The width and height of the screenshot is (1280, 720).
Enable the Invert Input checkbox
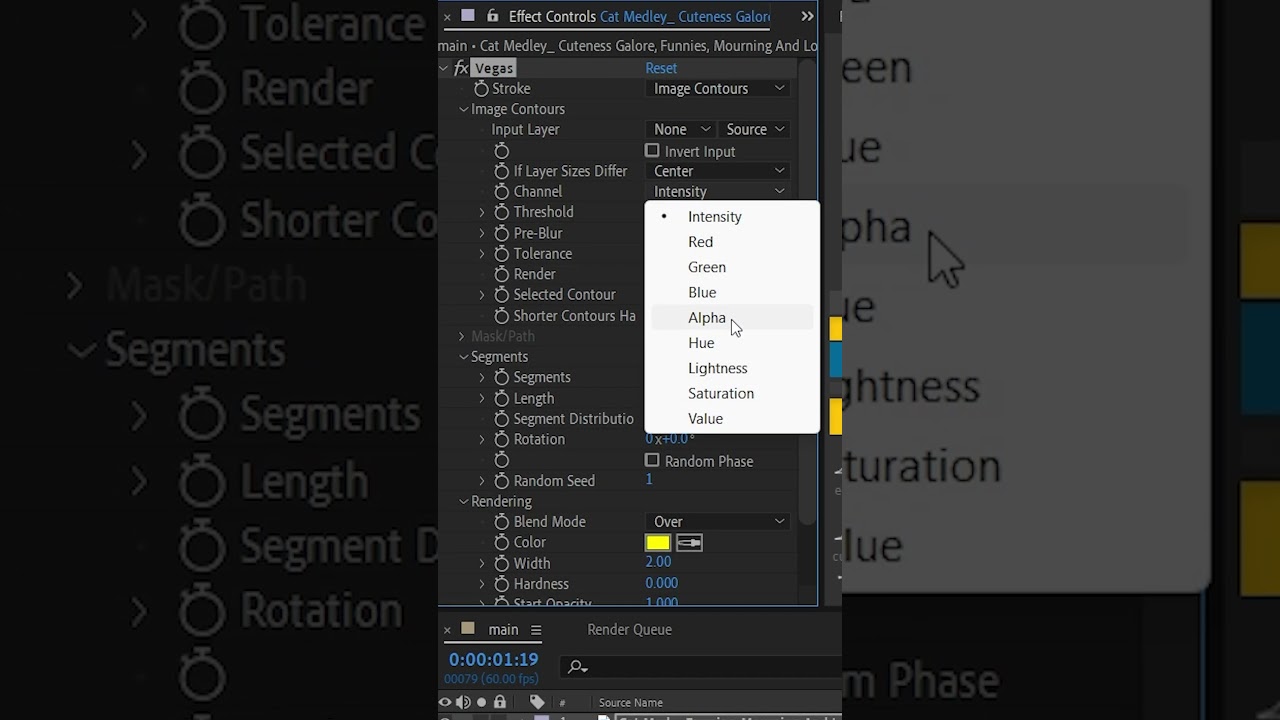(x=652, y=151)
